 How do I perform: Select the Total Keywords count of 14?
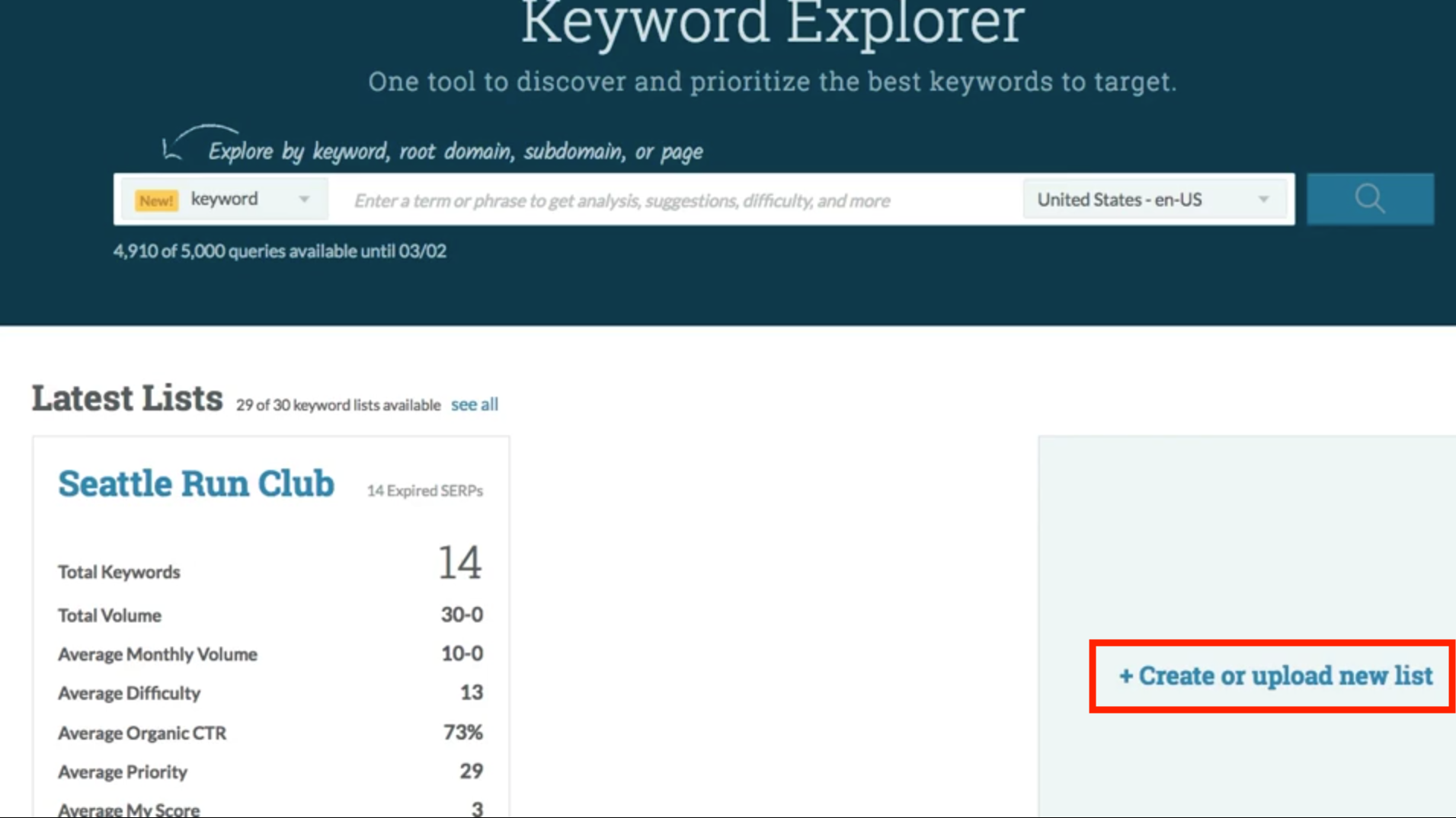[459, 564]
